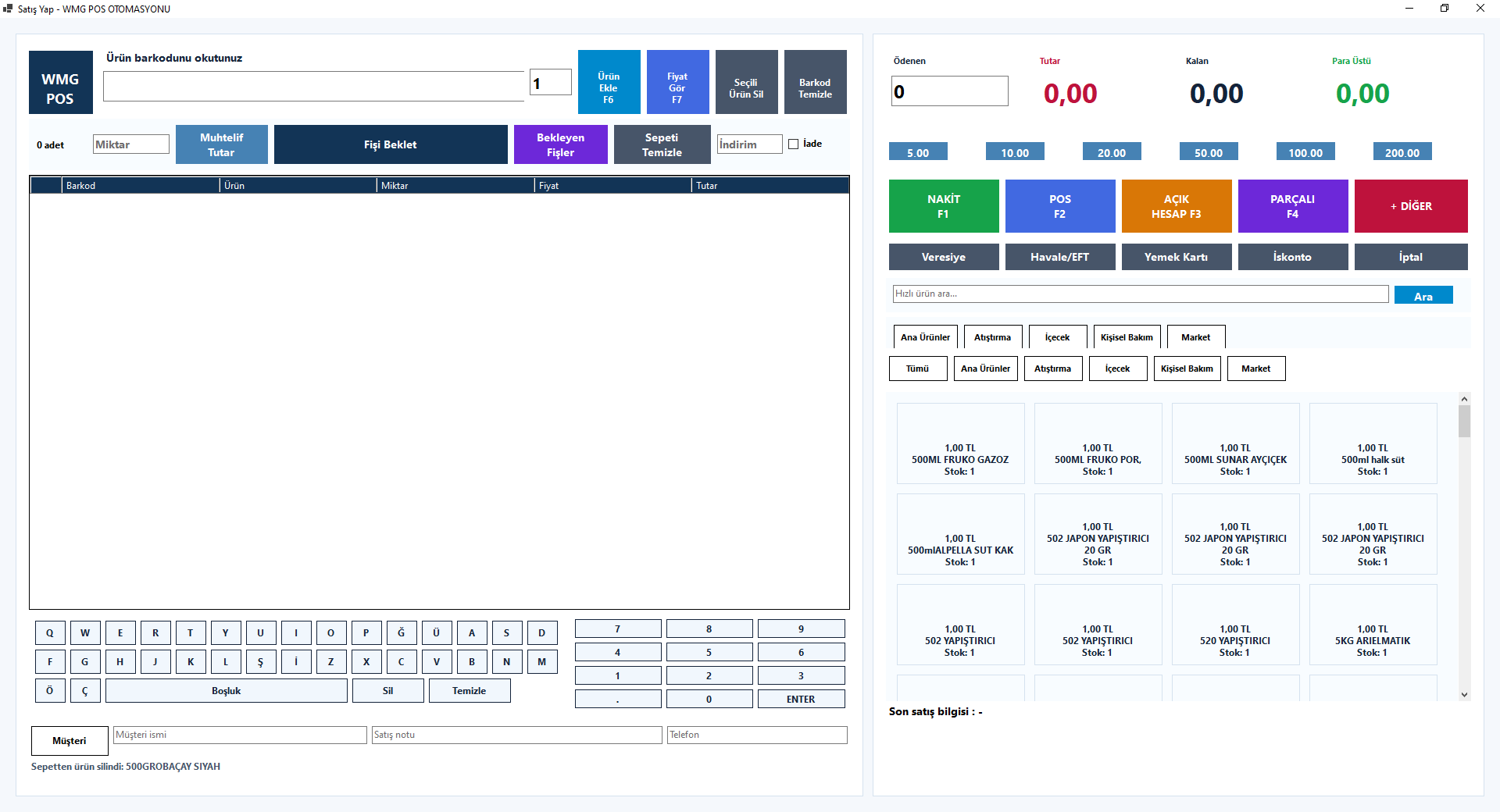Choose AÇIK HESAP F3 payment

click(1177, 206)
